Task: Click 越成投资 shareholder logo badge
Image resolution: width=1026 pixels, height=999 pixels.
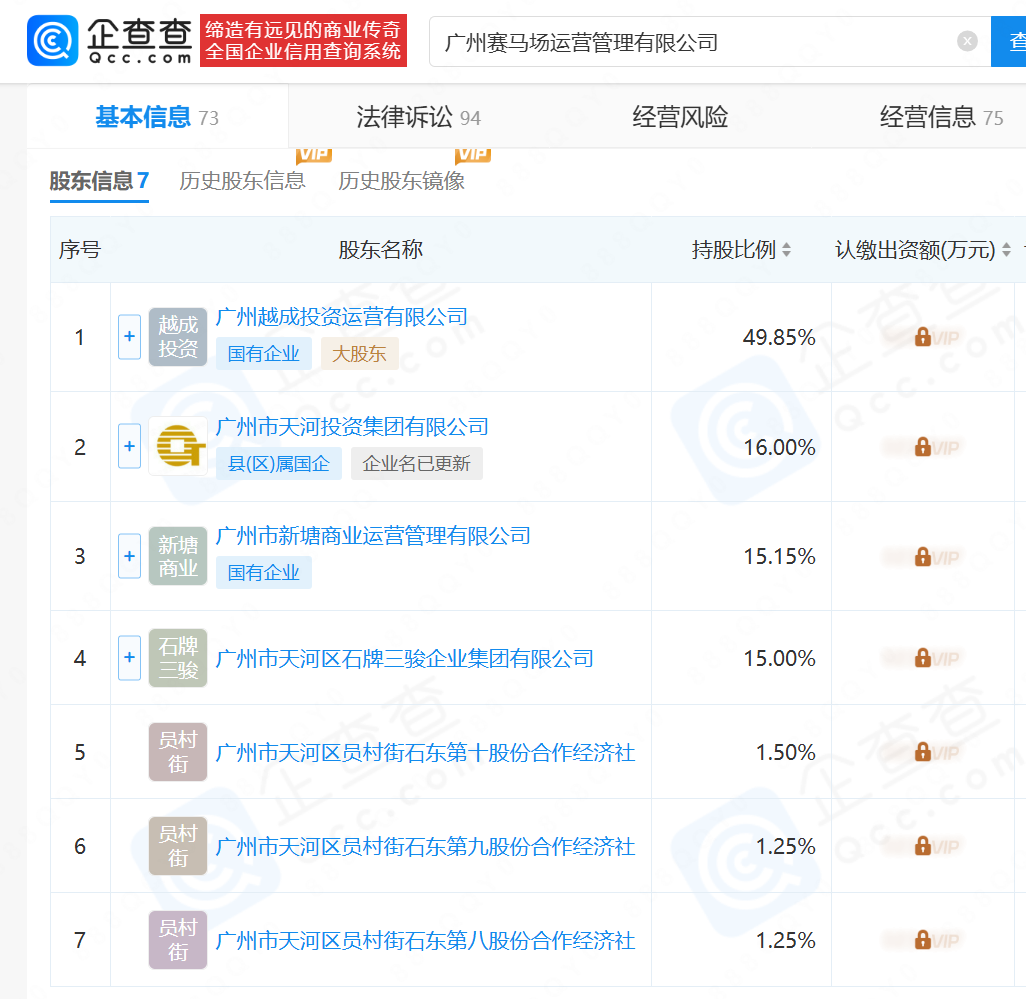Action: coord(178,337)
